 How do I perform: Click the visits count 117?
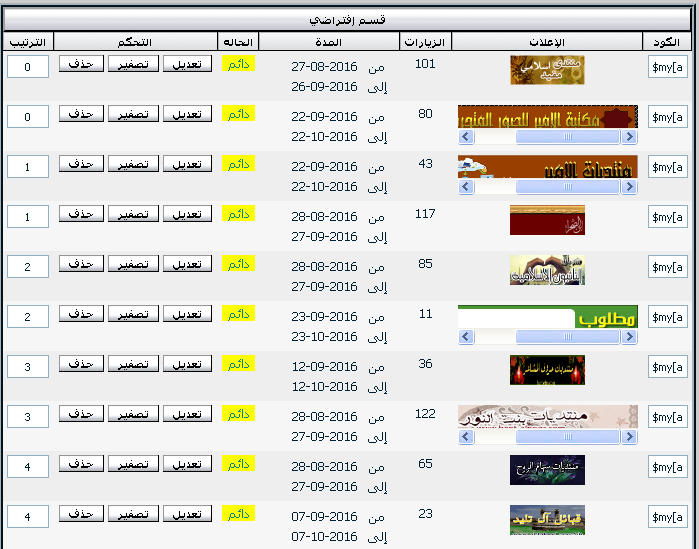(425, 214)
